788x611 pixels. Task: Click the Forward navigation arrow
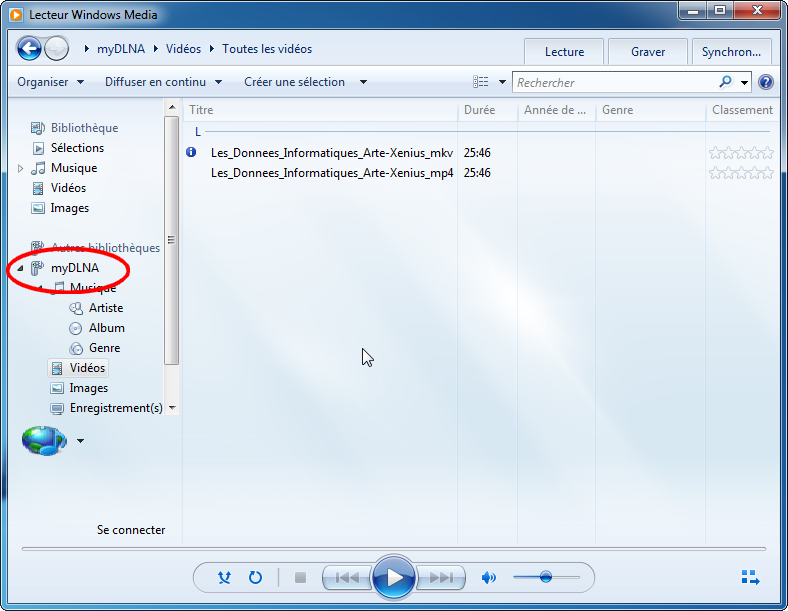tap(56, 49)
